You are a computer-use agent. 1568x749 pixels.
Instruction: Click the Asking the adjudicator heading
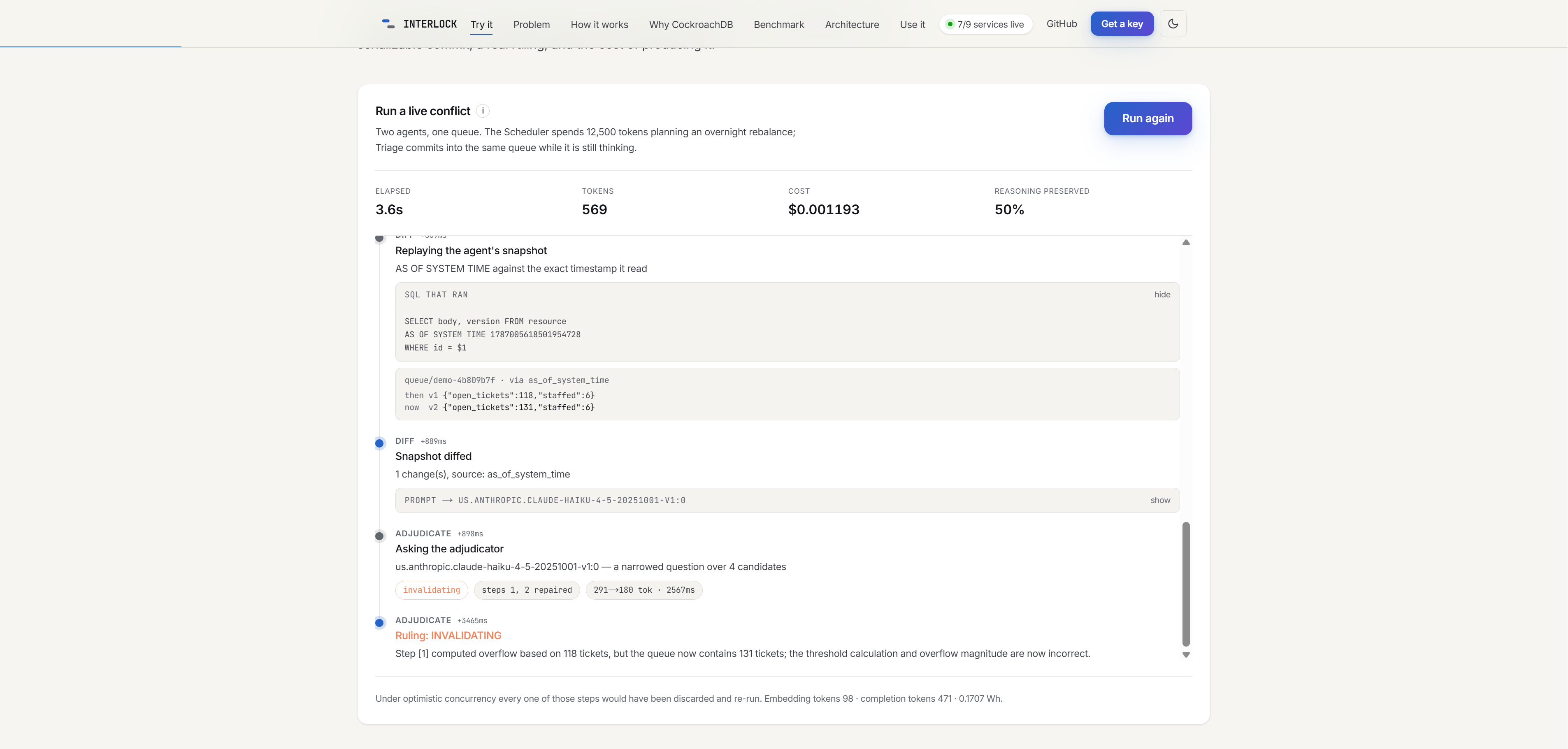tap(450, 549)
